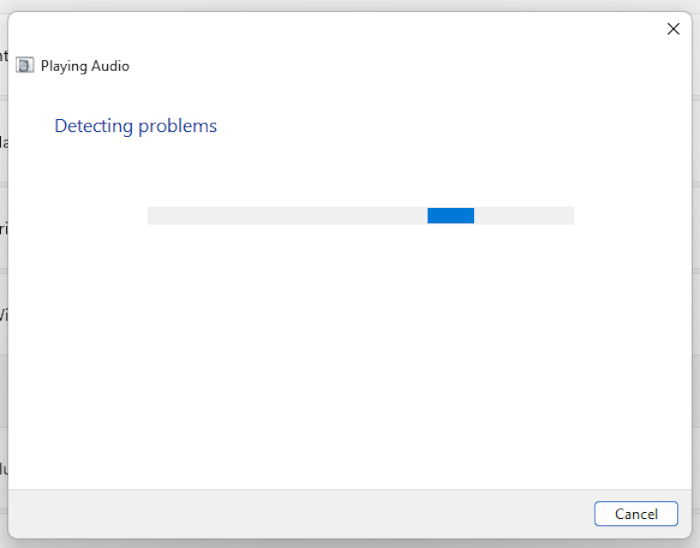700x548 pixels.
Task: Click background strip above the dialog
Action: (350, 5)
